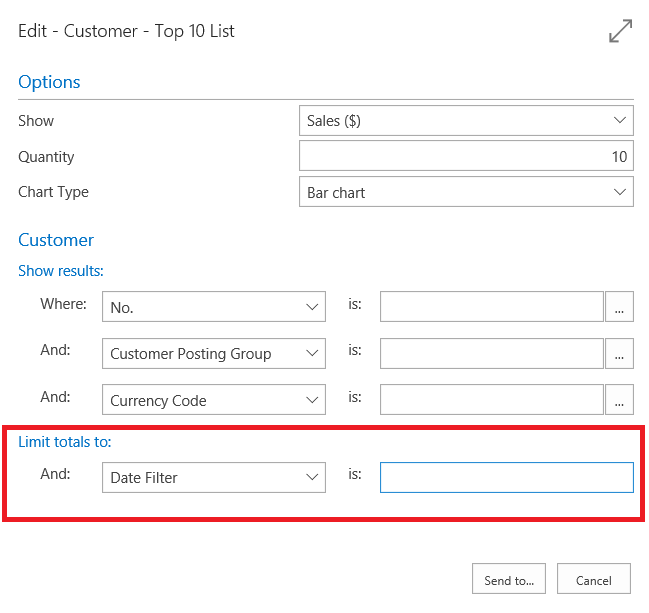Open the Date Filter field dropdown
The image size is (649, 613).
[214, 478]
